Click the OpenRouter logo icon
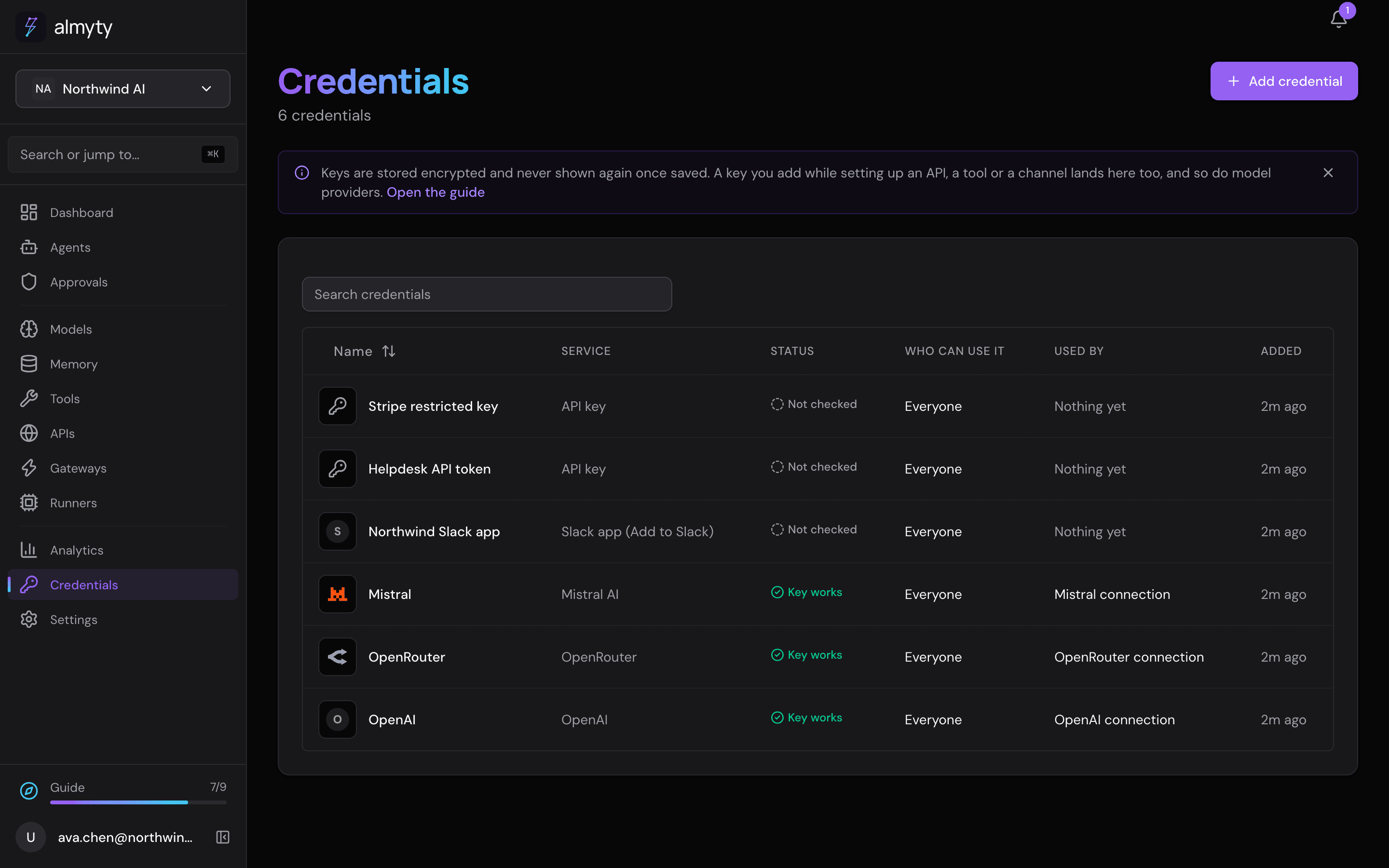 pyautogui.click(x=338, y=657)
